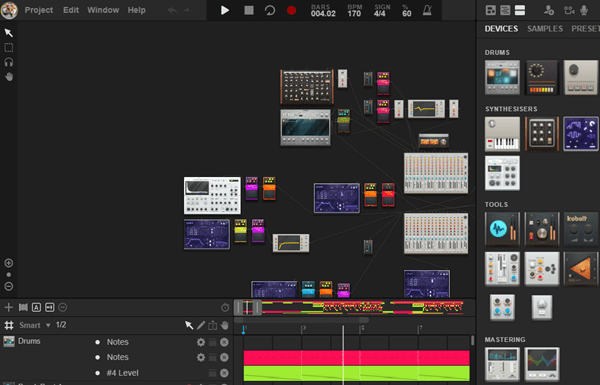Open the Help menu

tap(136, 10)
